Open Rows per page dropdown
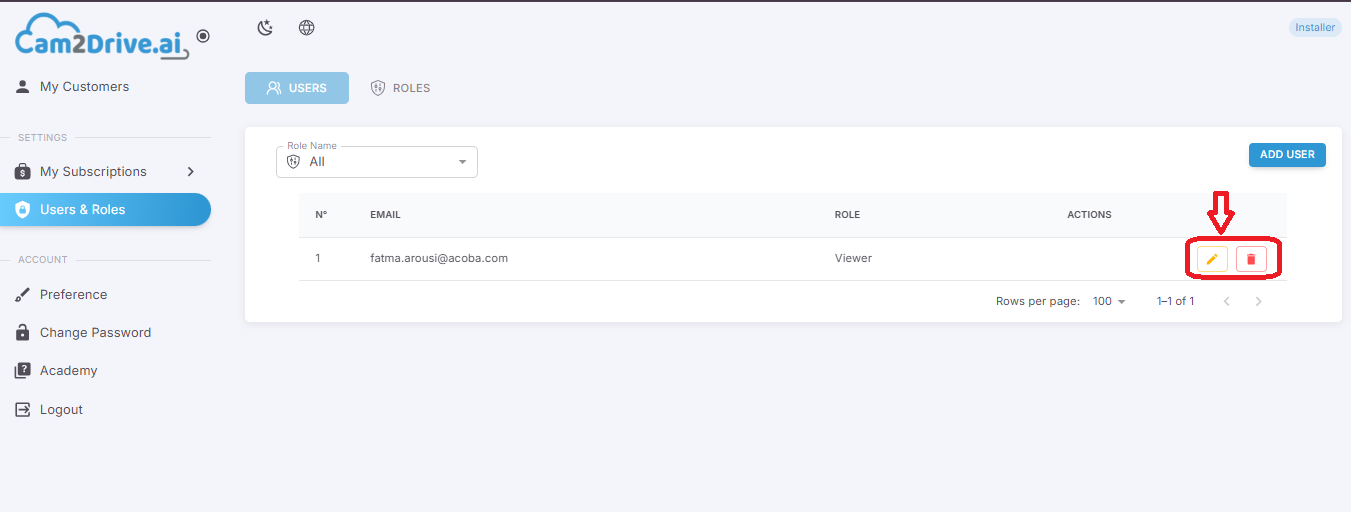This screenshot has height=512, width=1351. [1109, 301]
